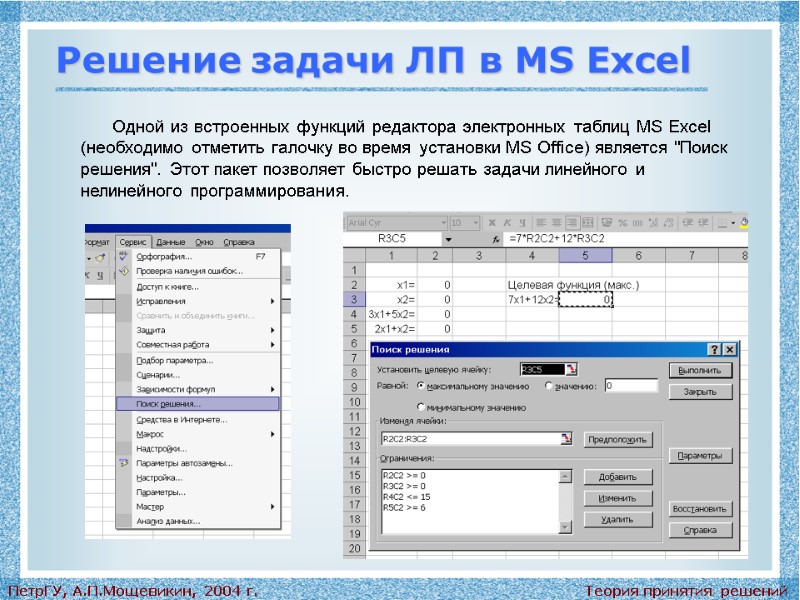Click the значению value input field

[x=631, y=386]
